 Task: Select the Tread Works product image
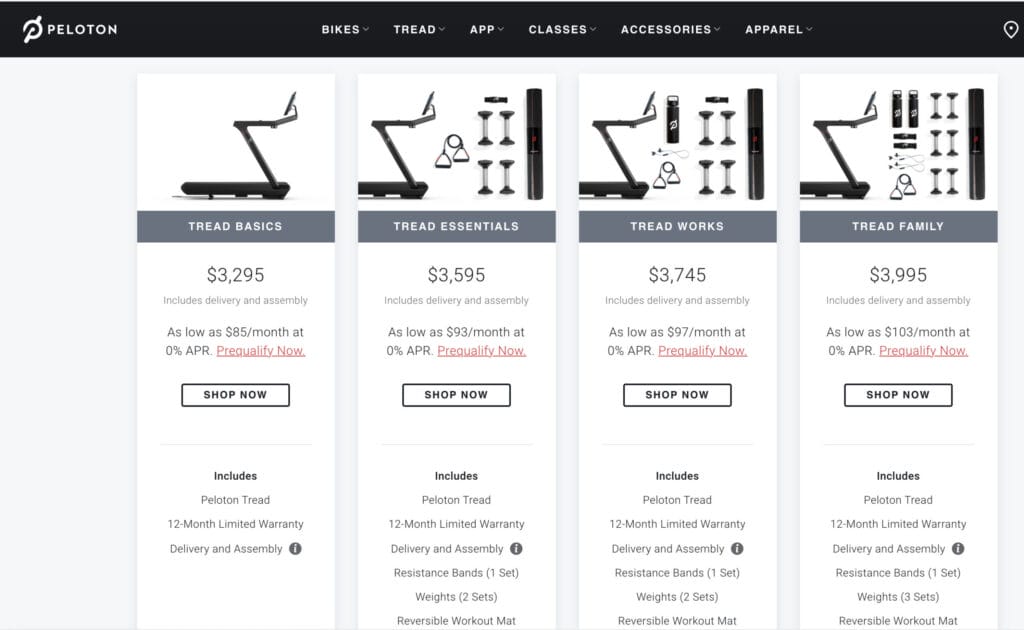click(677, 142)
